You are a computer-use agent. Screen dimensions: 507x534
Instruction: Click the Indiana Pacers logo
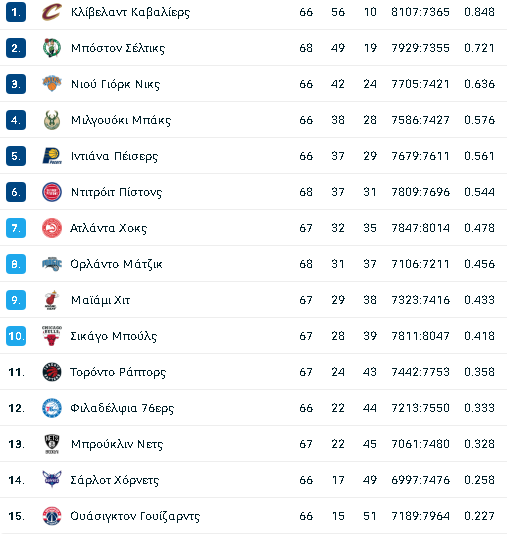(x=52, y=156)
